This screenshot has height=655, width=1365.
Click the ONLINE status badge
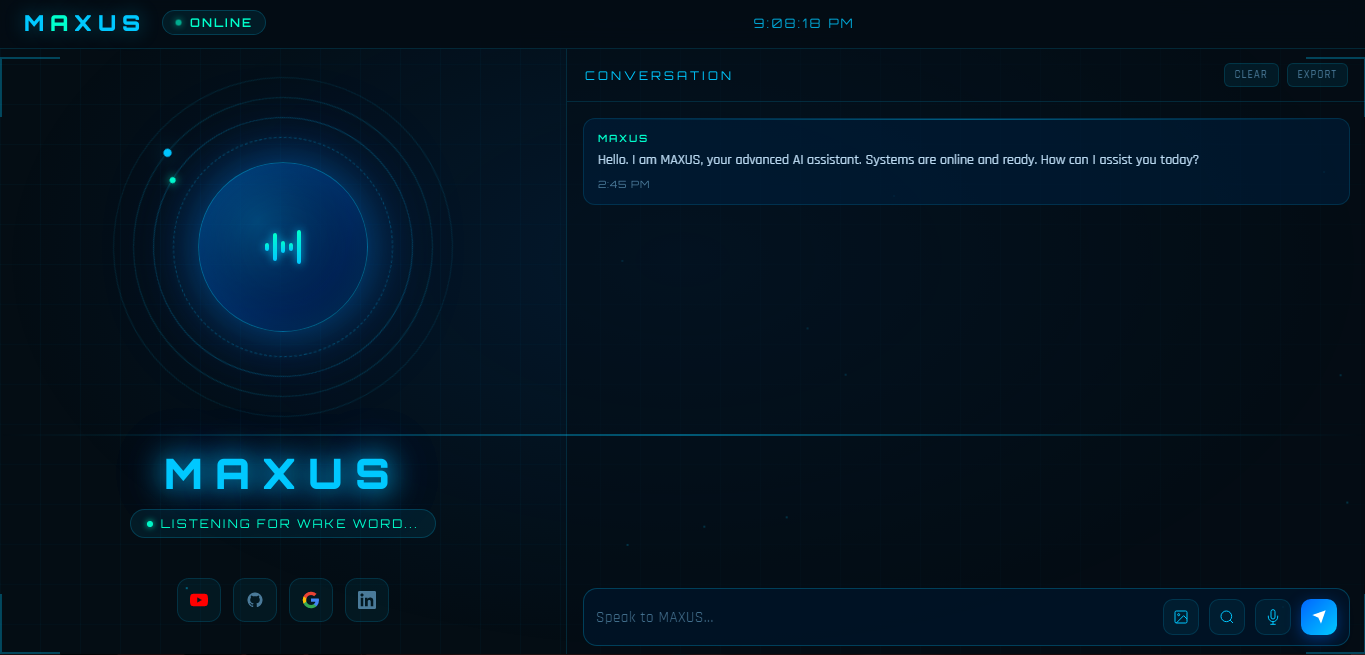pos(214,23)
